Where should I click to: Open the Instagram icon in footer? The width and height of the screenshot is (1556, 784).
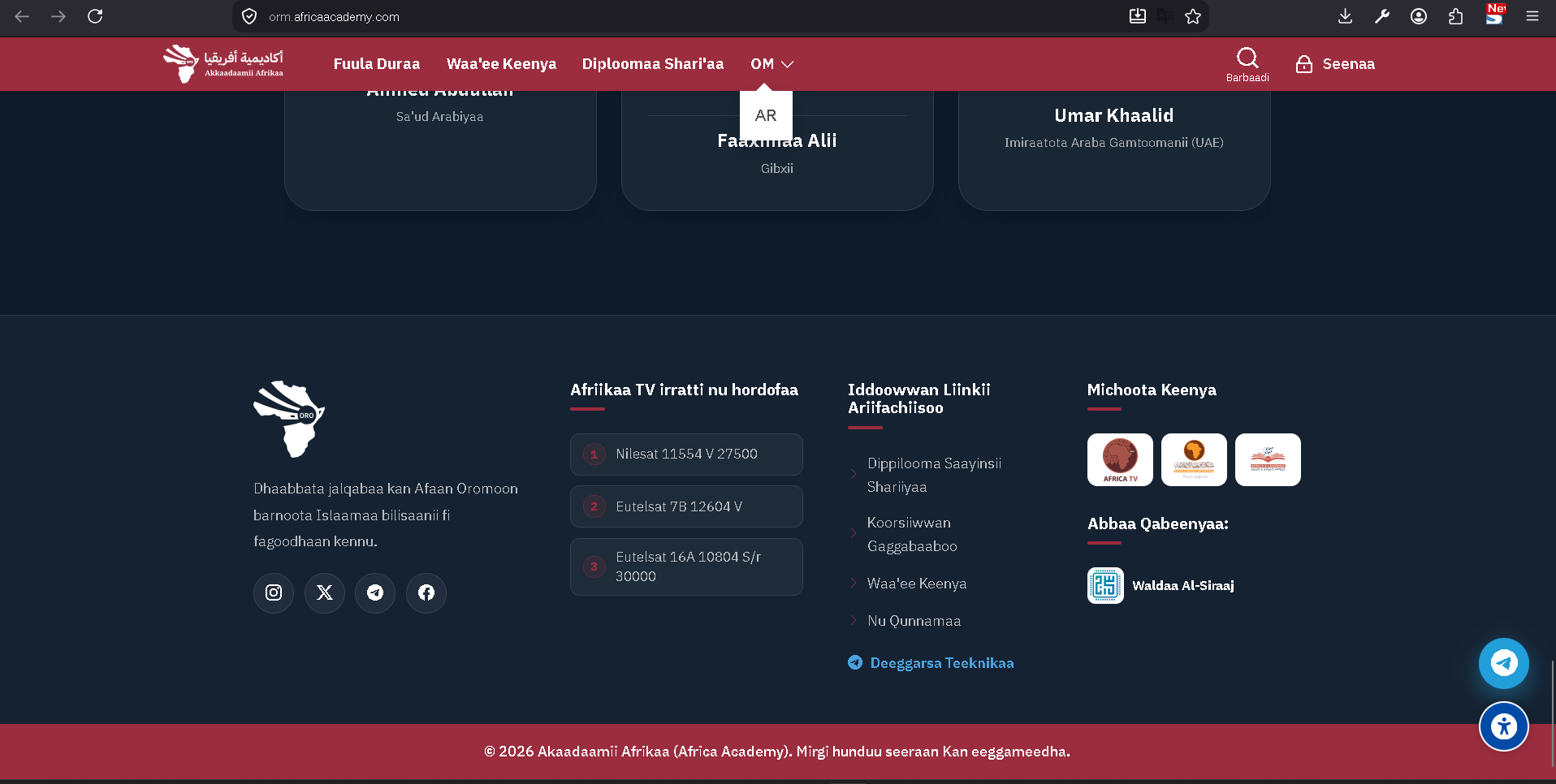point(274,592)
